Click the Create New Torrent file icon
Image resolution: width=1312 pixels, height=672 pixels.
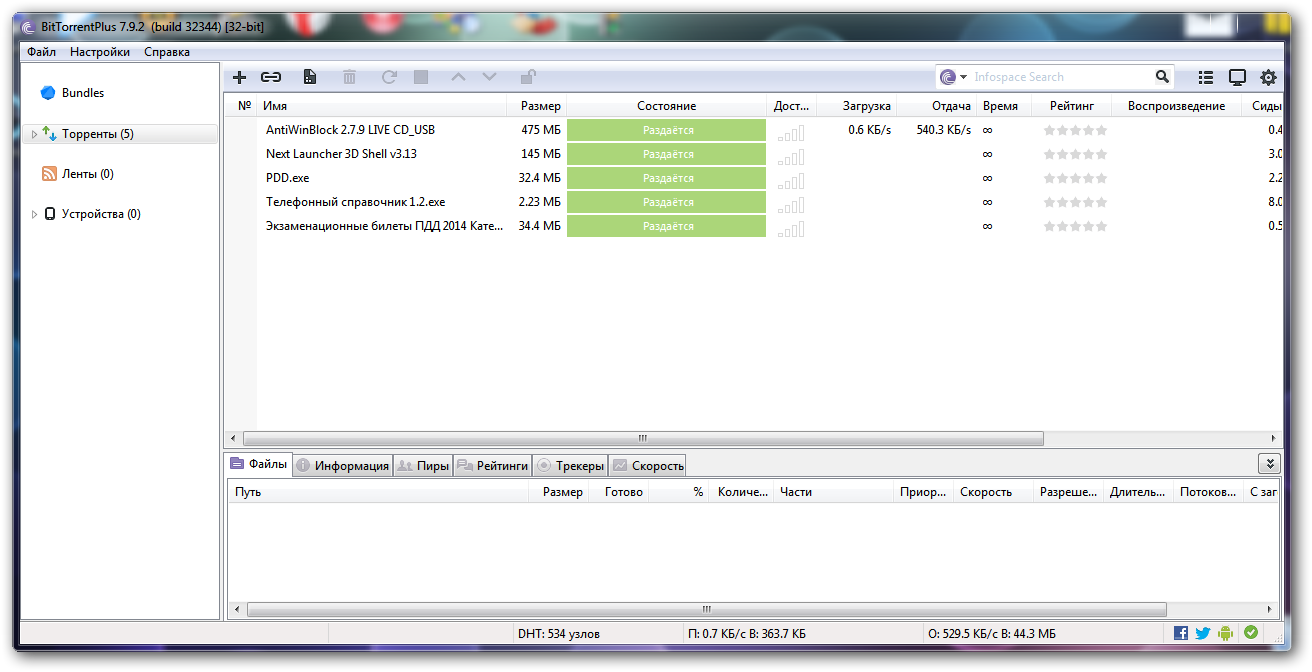(310, 77)
